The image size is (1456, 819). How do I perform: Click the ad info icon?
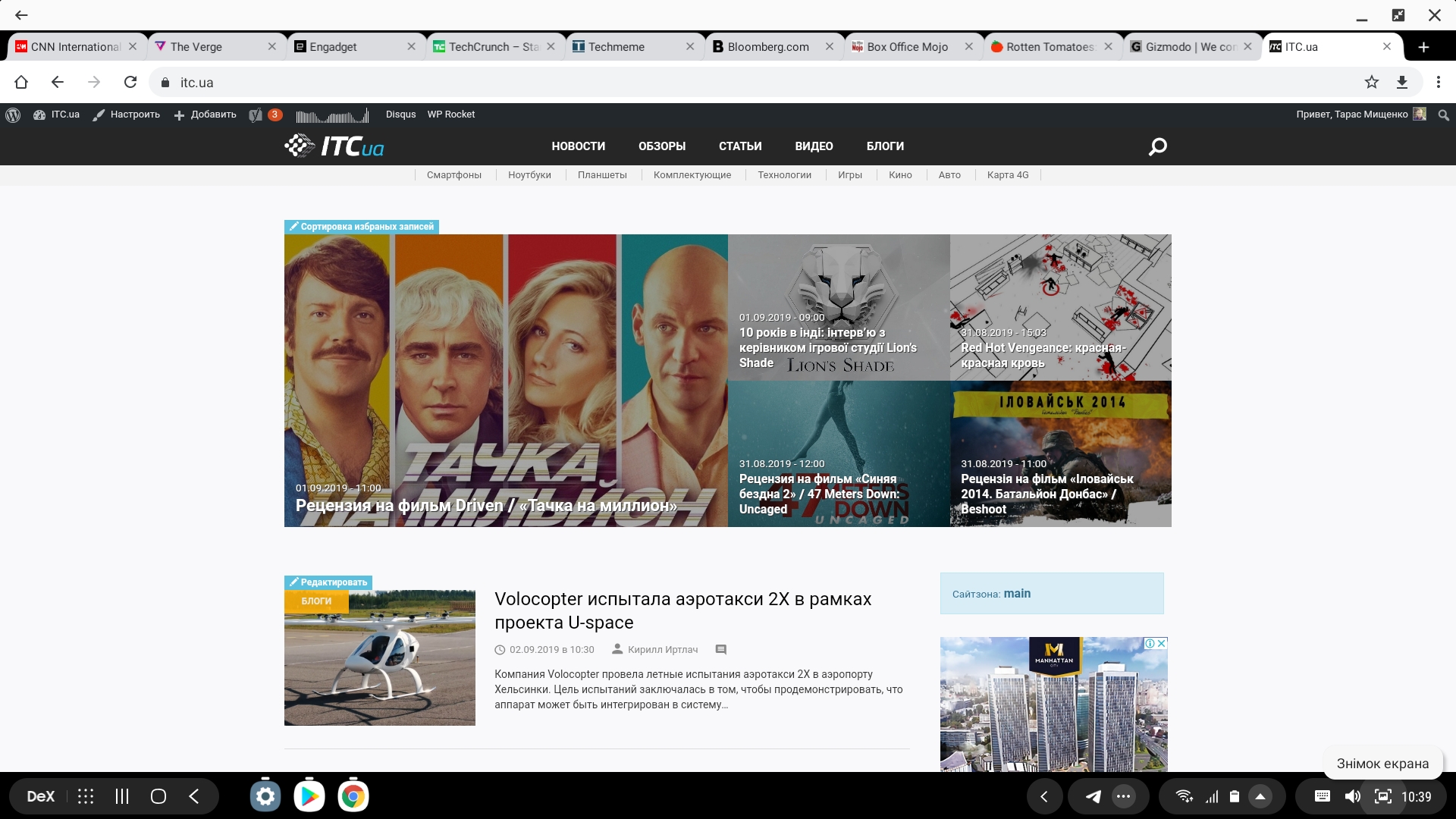pyautogui.click(x=1150, y=643)
